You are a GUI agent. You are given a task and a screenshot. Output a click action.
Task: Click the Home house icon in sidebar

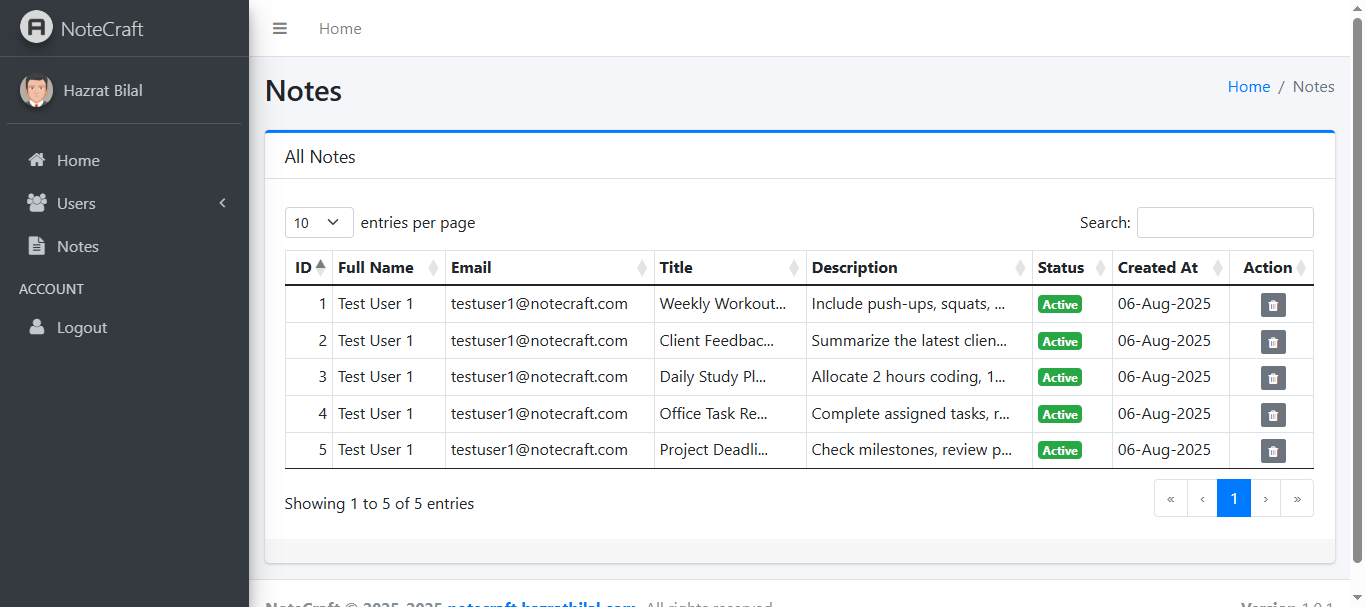[x=37, y=160]
